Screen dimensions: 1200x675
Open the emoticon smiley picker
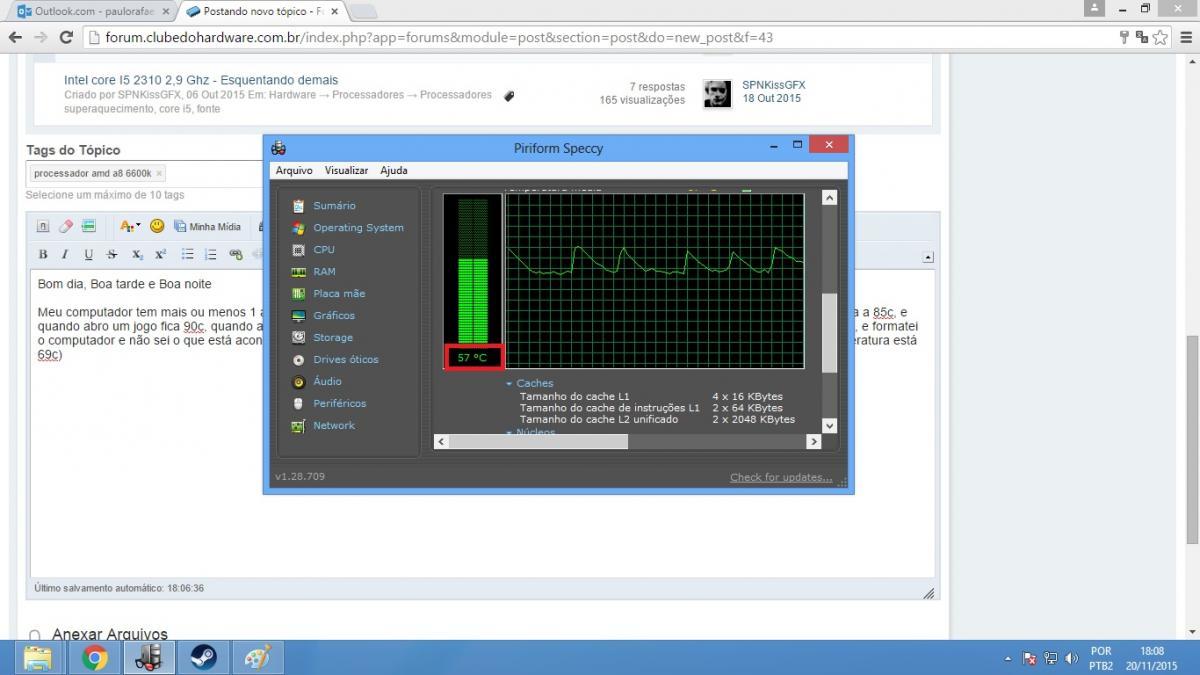tap(157, 226)
